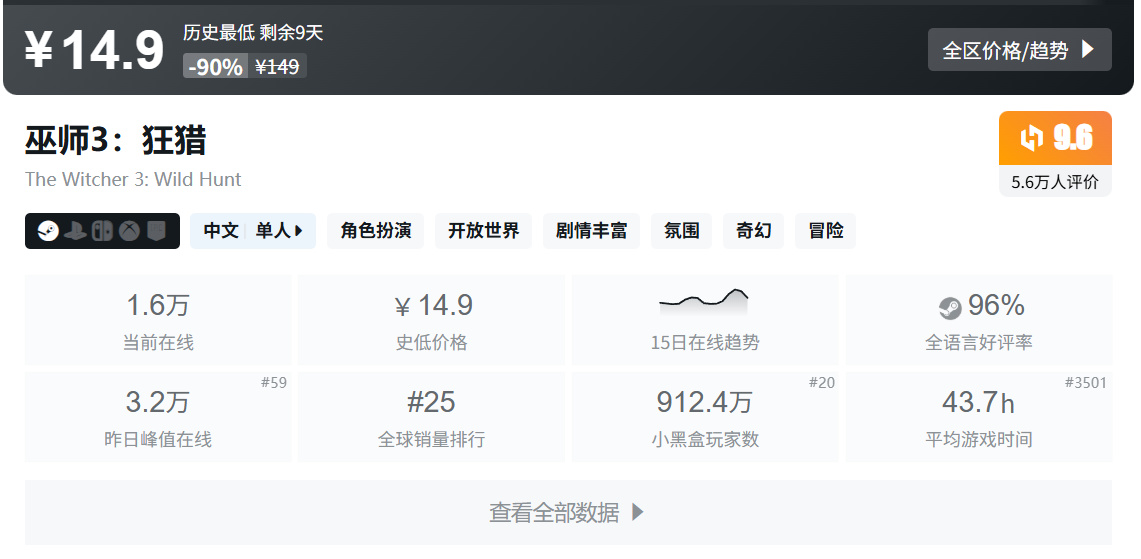Click the 史低价格 ¥14.9 stat card
Image resolution: width=1141 pixels, height=559 pixels.
[x=431, y=320]
